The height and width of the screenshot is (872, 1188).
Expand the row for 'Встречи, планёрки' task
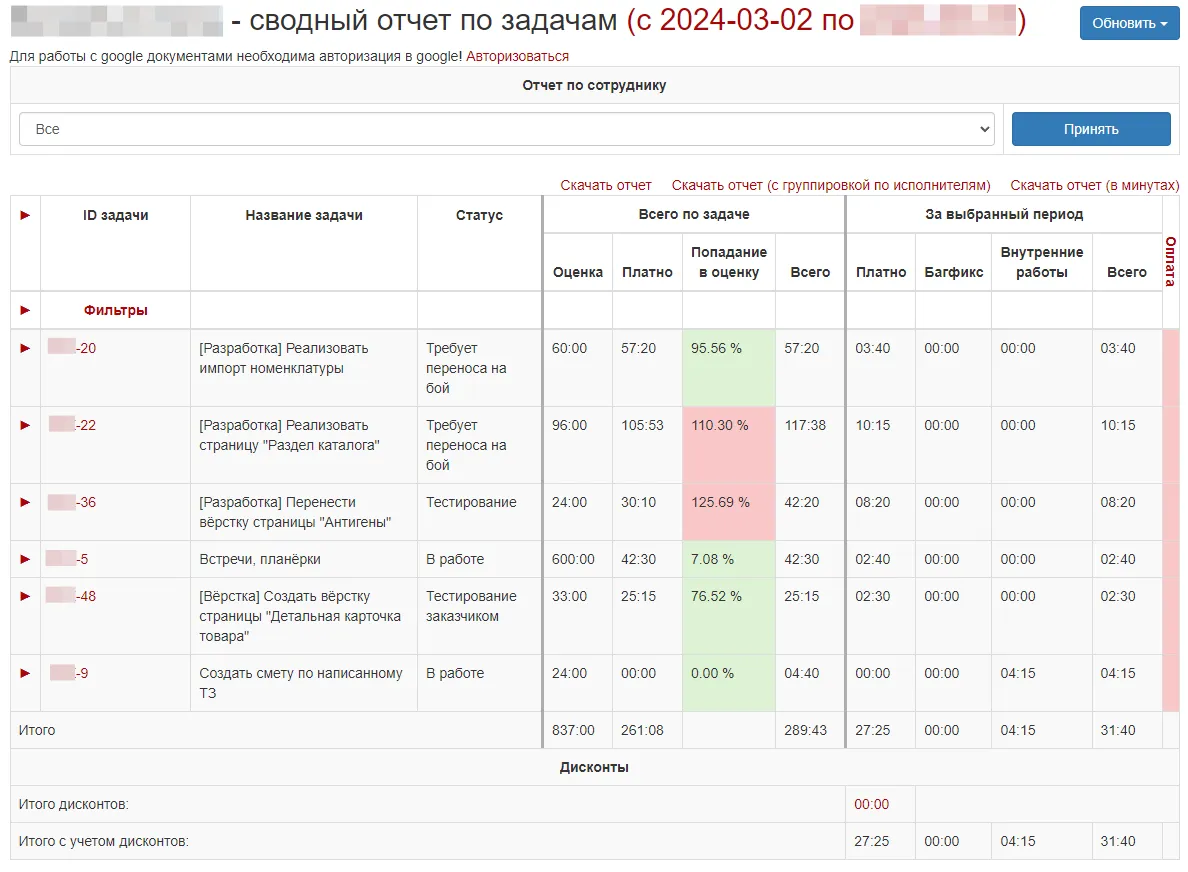click(24, 560)
